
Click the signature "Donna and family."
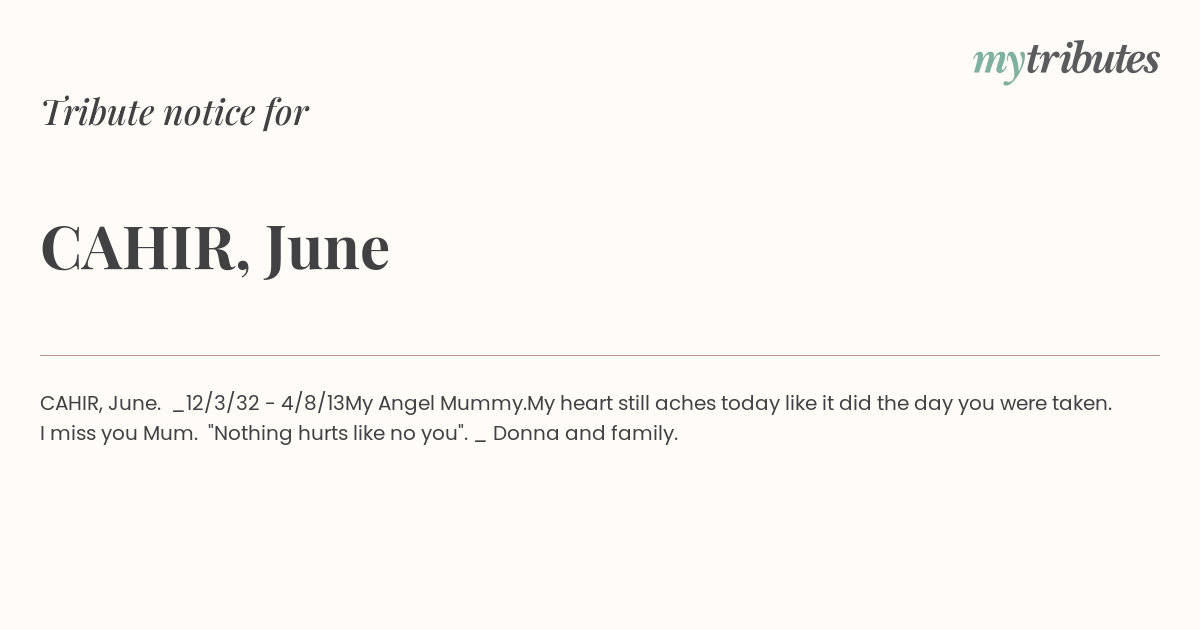pyautogui.click(x=586, y=434)
